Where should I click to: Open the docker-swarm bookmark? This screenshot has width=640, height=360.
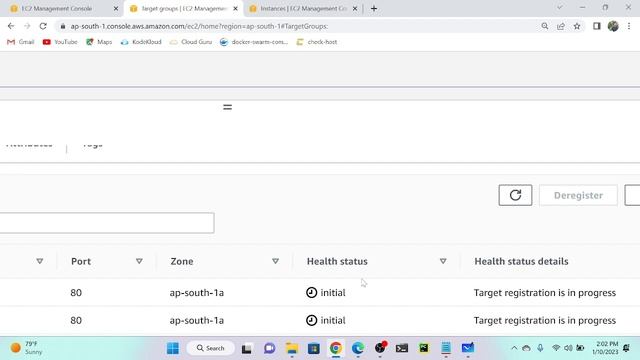[254, 42]
